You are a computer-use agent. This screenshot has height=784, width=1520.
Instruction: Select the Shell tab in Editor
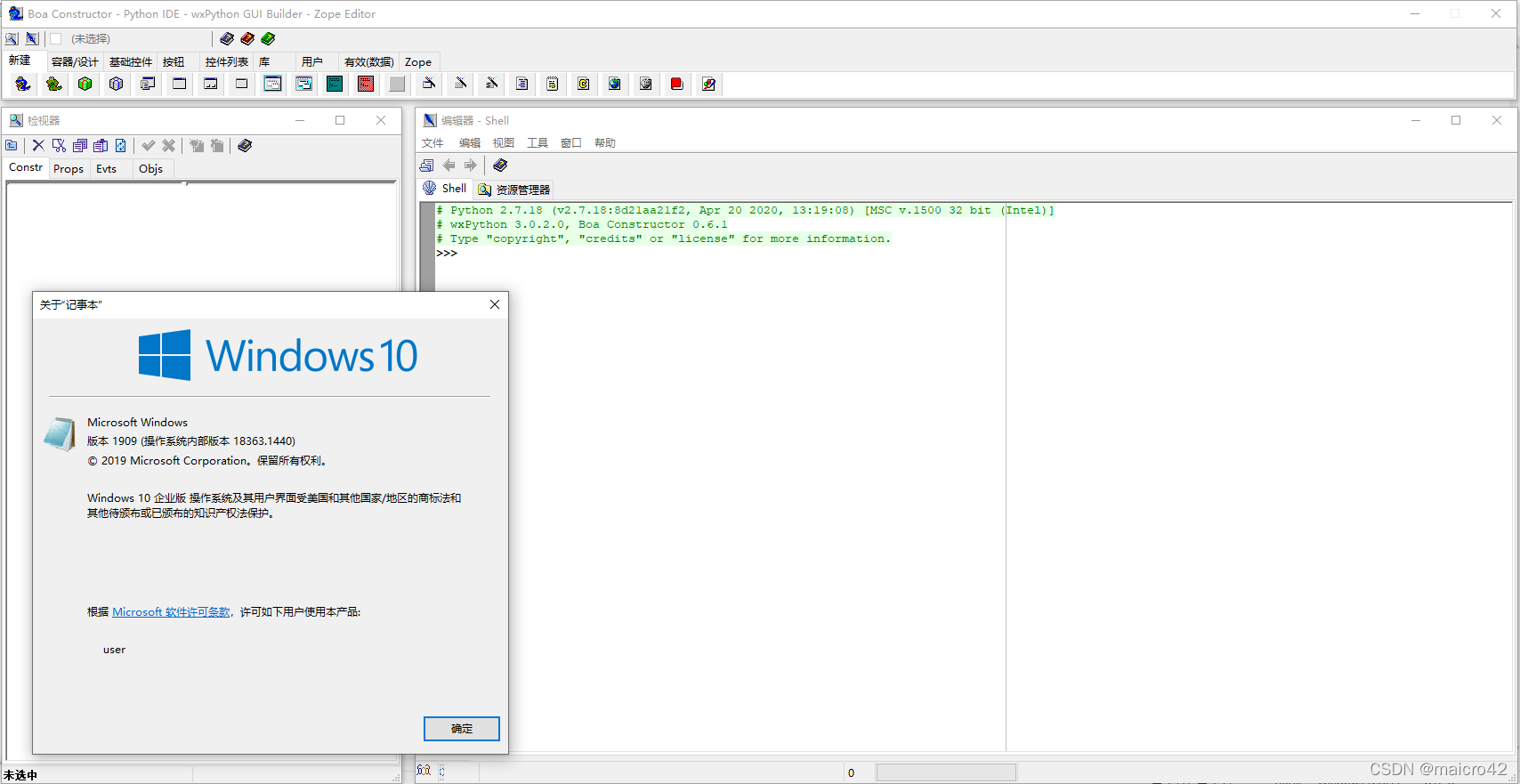pyautogui.click(x=444, y=189)
